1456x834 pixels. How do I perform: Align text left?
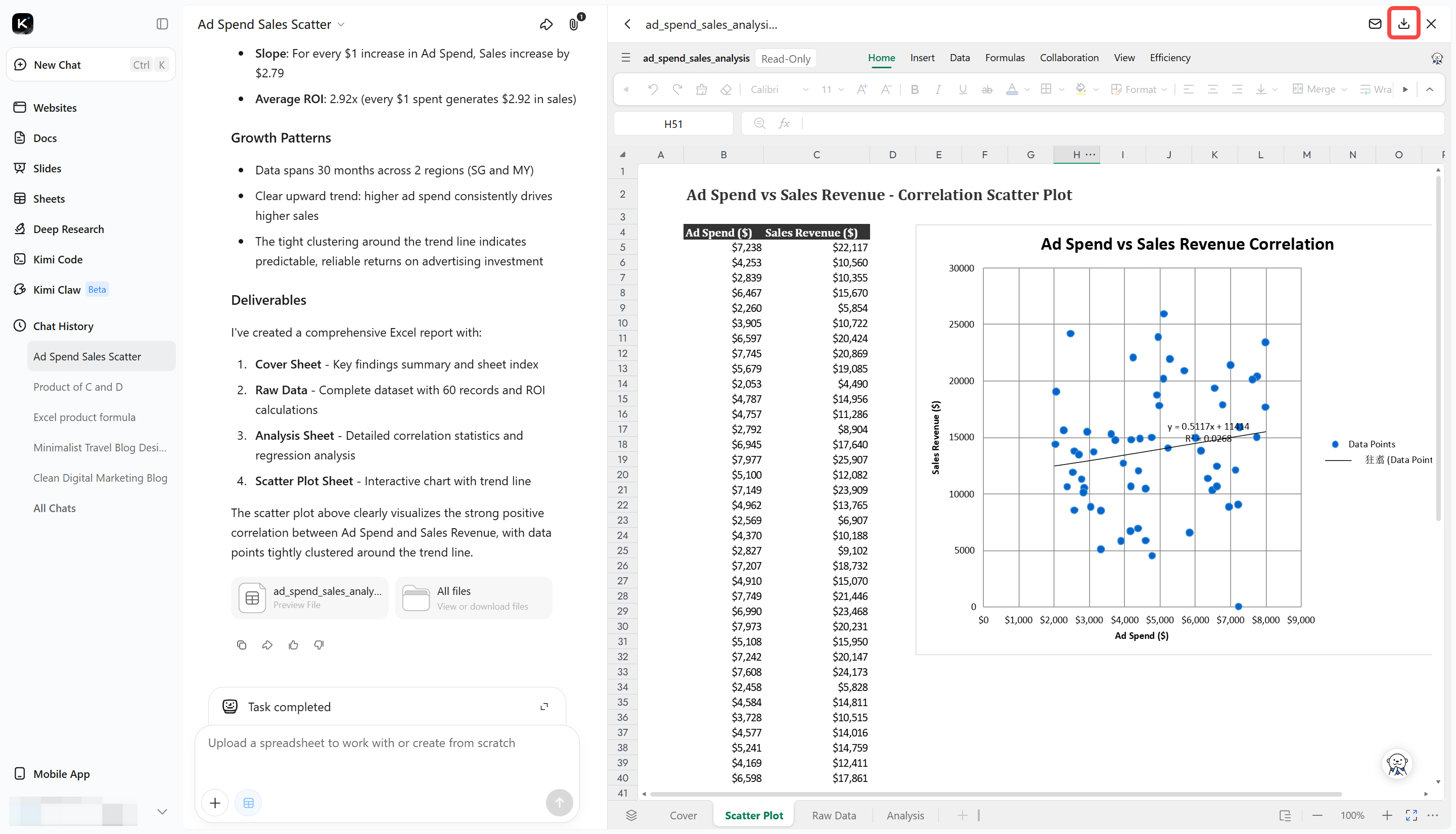point(1188,89)
